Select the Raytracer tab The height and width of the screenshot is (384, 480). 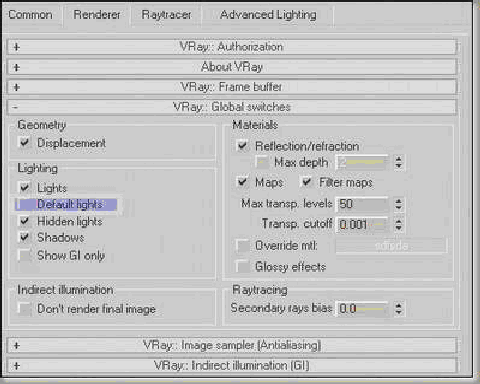point(166,15)
